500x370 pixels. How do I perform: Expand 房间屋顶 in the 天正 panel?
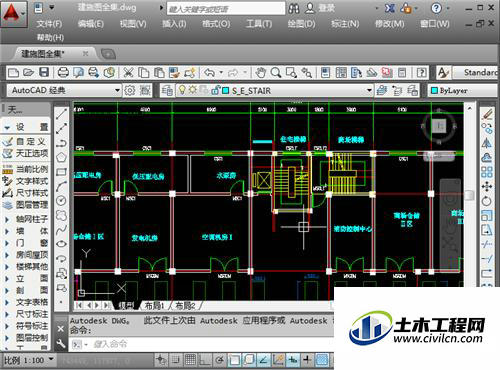click(x=7, y=255)
